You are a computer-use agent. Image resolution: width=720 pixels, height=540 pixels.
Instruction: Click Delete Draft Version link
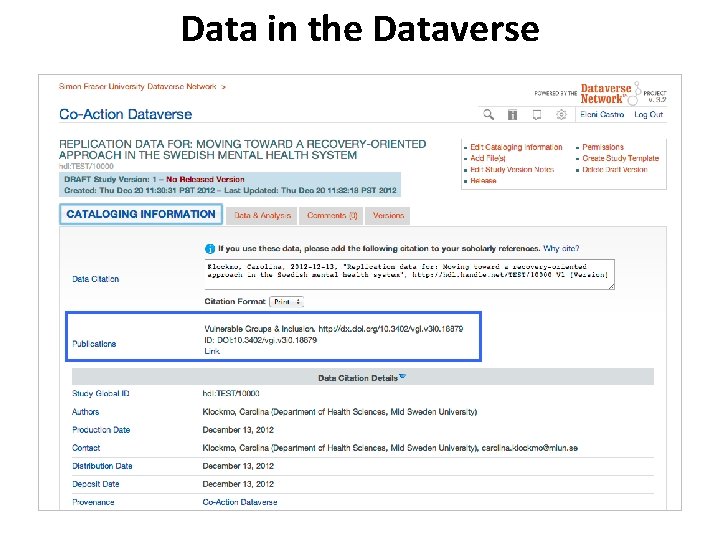[x=614, y=169]
